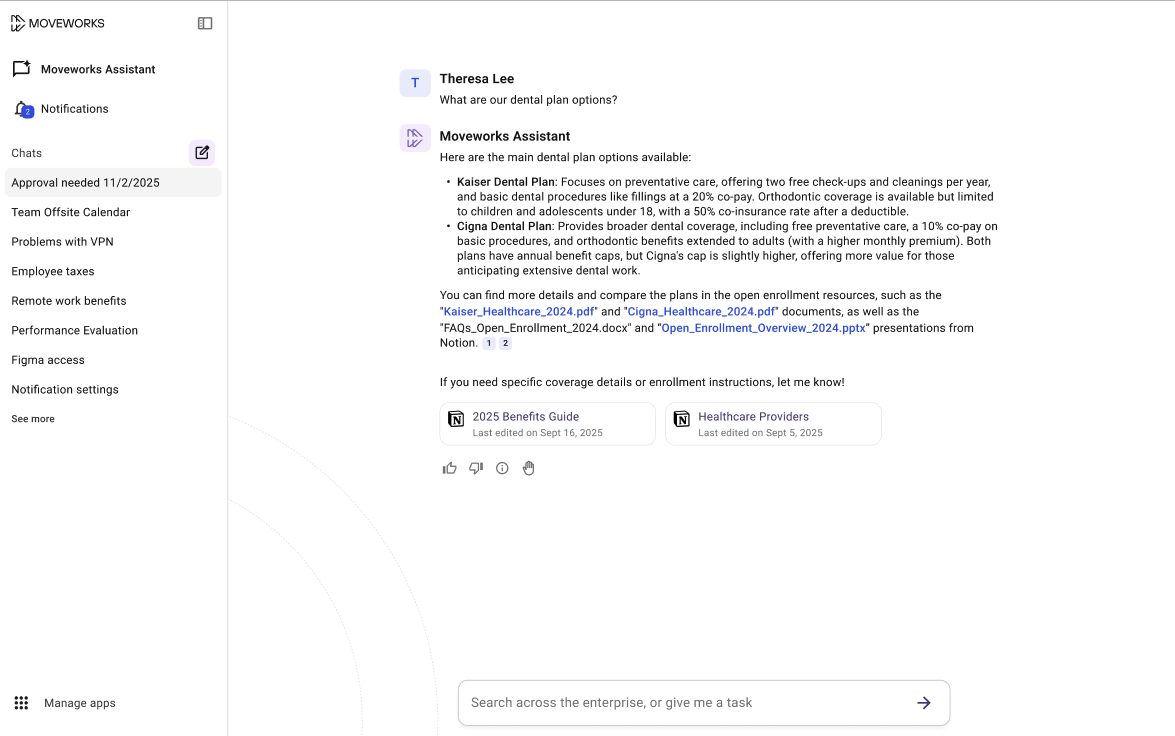Image resolution: width=1175 pixels, height=736 pixels.
Task: Click the Manage apps grid icon
Action: 21,703
